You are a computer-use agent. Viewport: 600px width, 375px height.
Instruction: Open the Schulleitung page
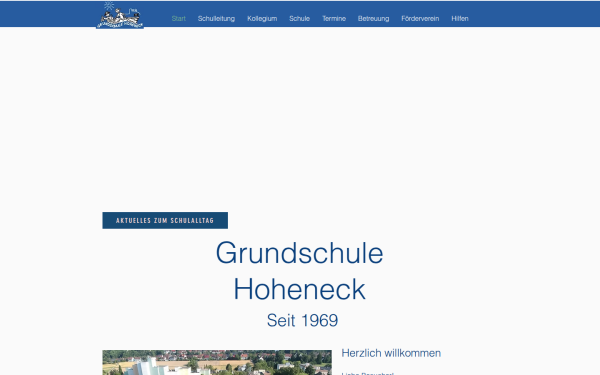click(216, 18)
